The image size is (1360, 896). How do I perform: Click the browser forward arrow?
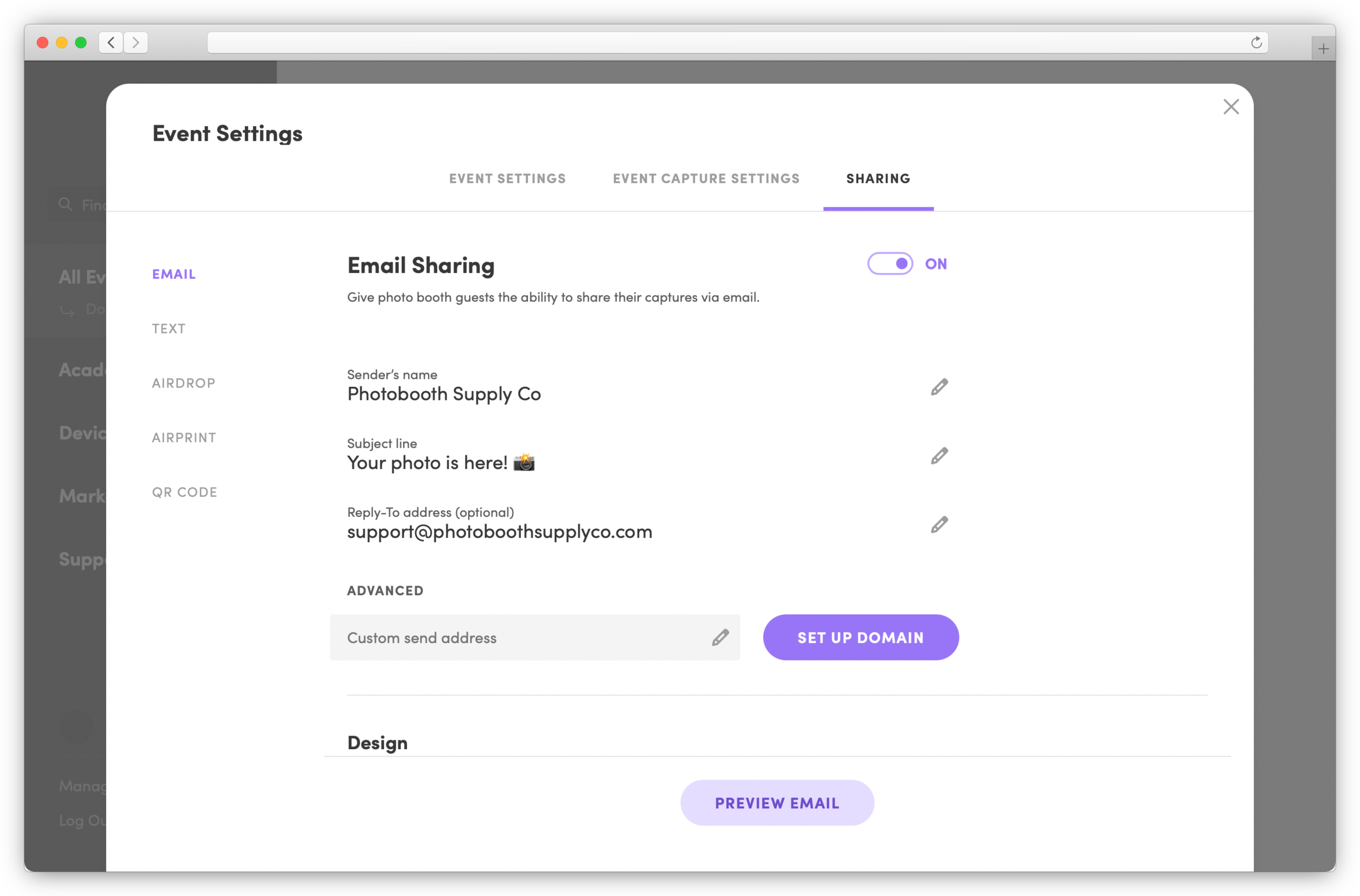136,43
